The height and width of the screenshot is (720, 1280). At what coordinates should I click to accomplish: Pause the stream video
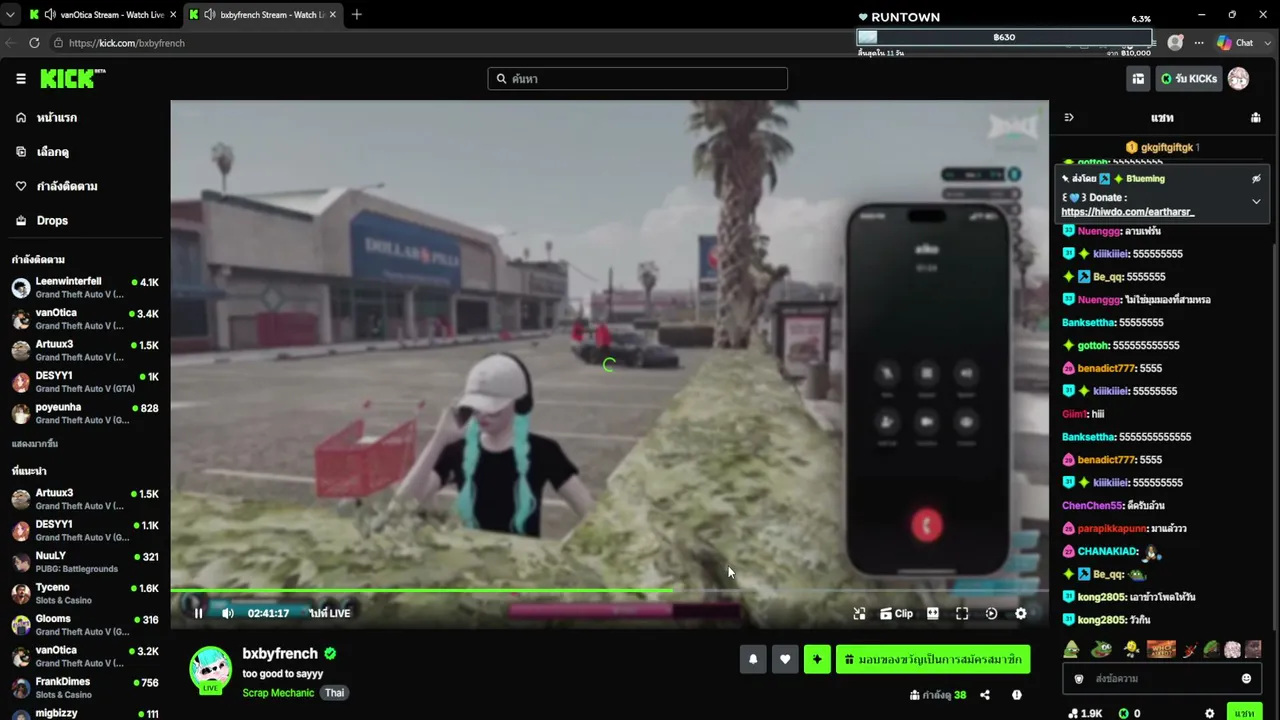click(x=198, y=613)
